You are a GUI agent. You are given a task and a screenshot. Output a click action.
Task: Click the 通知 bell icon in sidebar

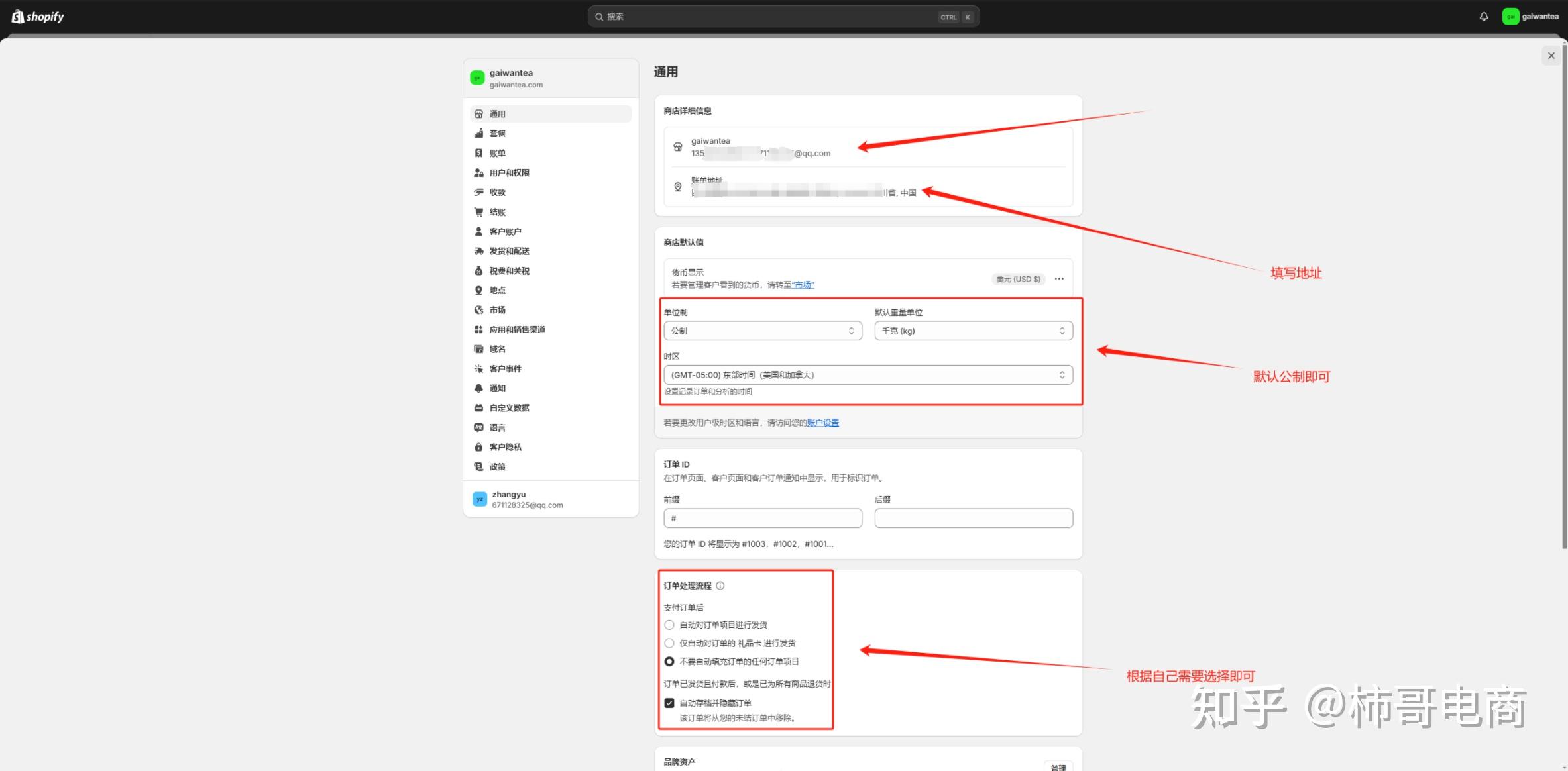(x=478, y=388)
